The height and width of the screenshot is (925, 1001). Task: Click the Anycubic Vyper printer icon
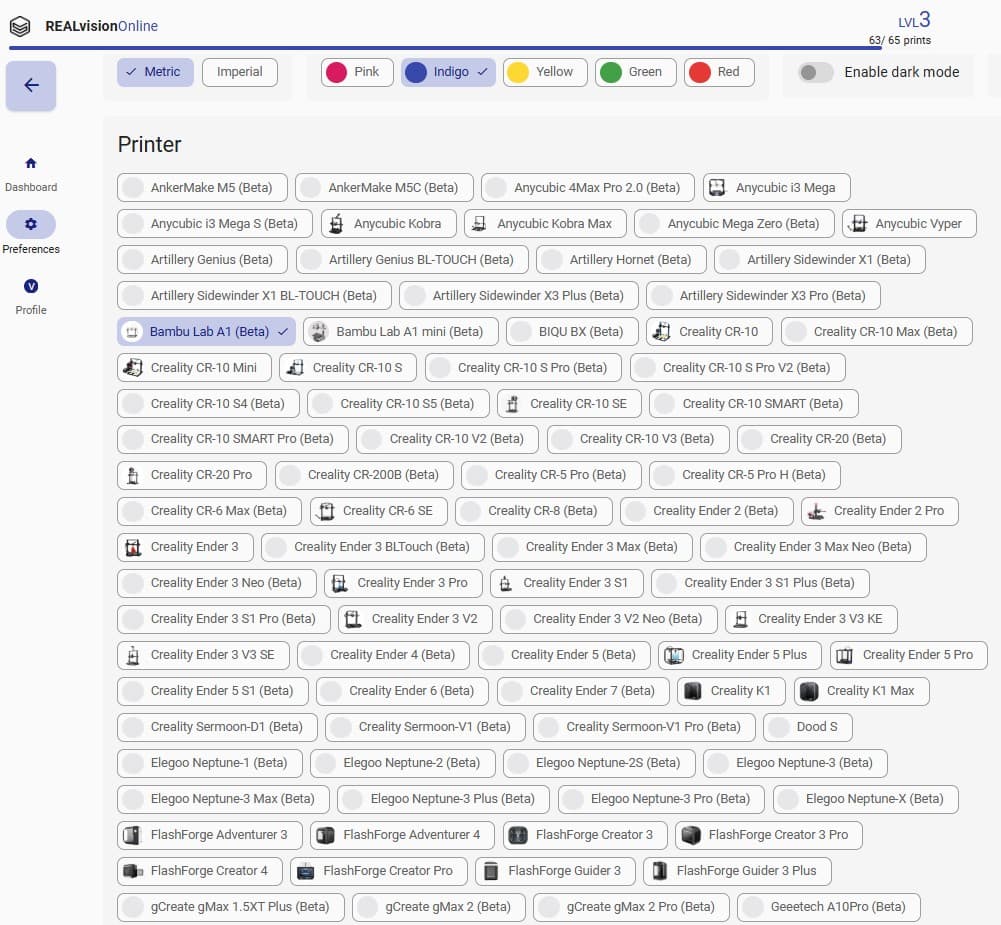[857, 224]
